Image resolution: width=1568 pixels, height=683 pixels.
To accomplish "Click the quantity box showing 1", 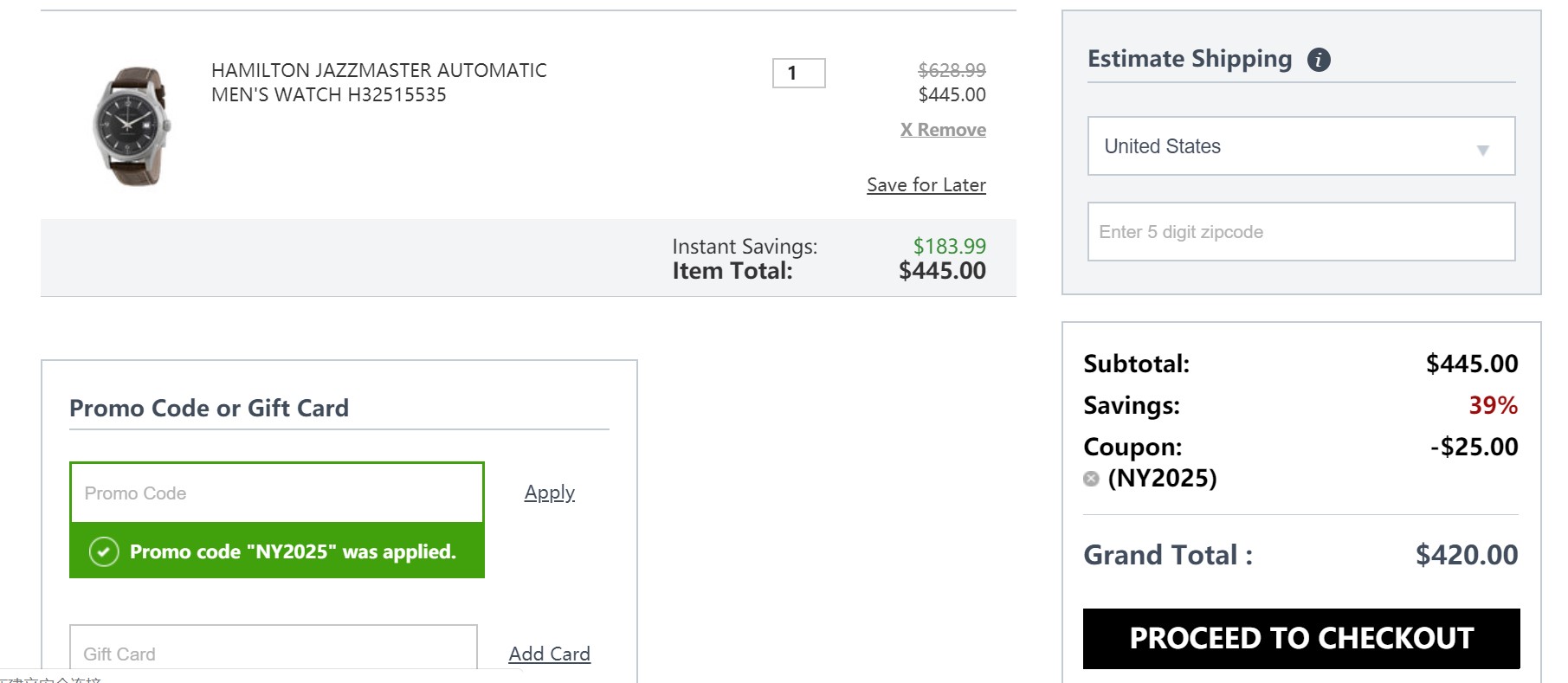I will [798, 74].
